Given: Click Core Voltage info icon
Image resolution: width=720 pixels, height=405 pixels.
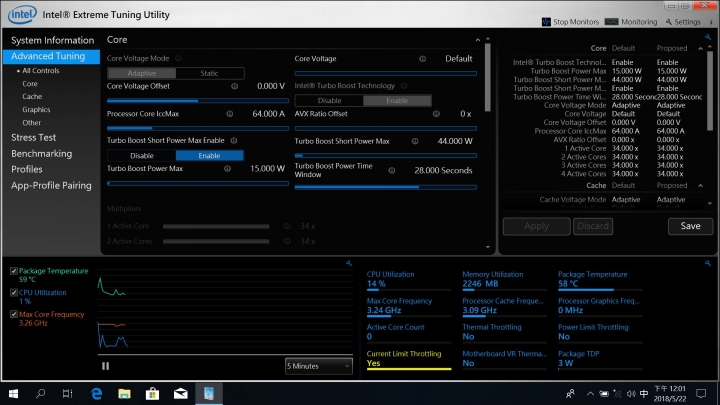Looking at the screenshot, I should pyautogui.click(x=422, y=59).
